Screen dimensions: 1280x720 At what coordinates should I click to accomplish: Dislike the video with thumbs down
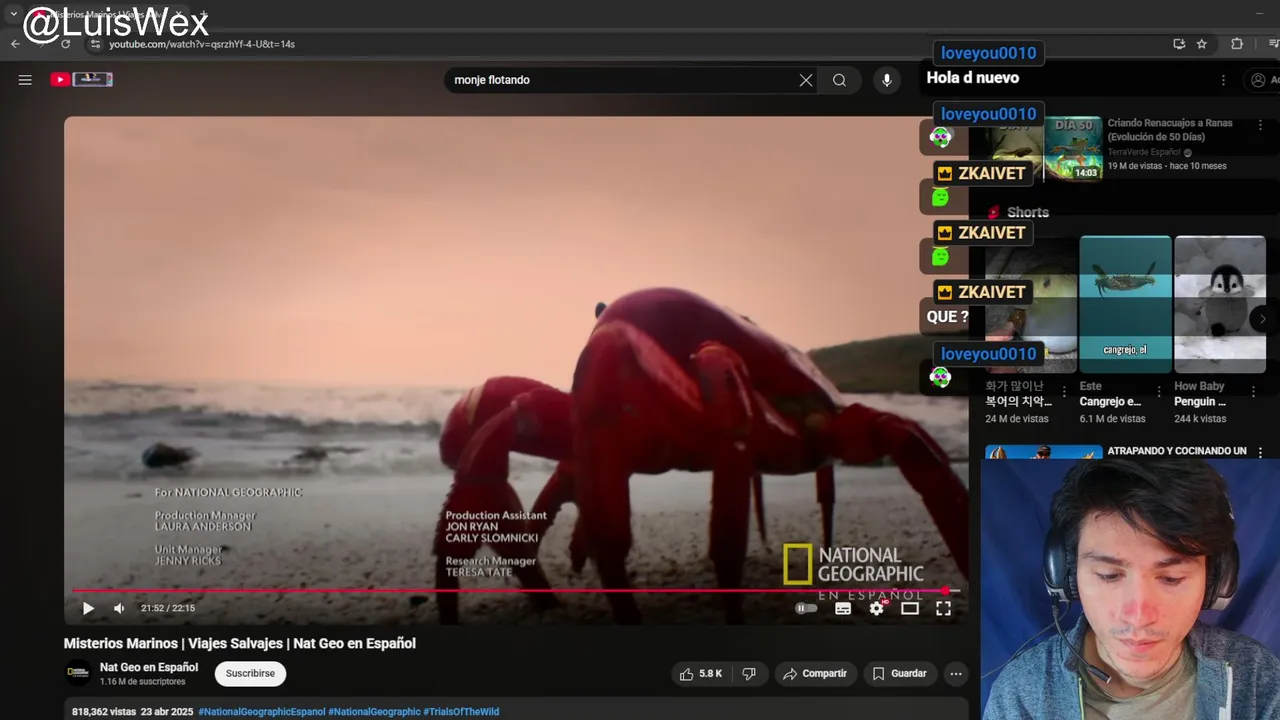pyautogui.click(x=749, y=674)
